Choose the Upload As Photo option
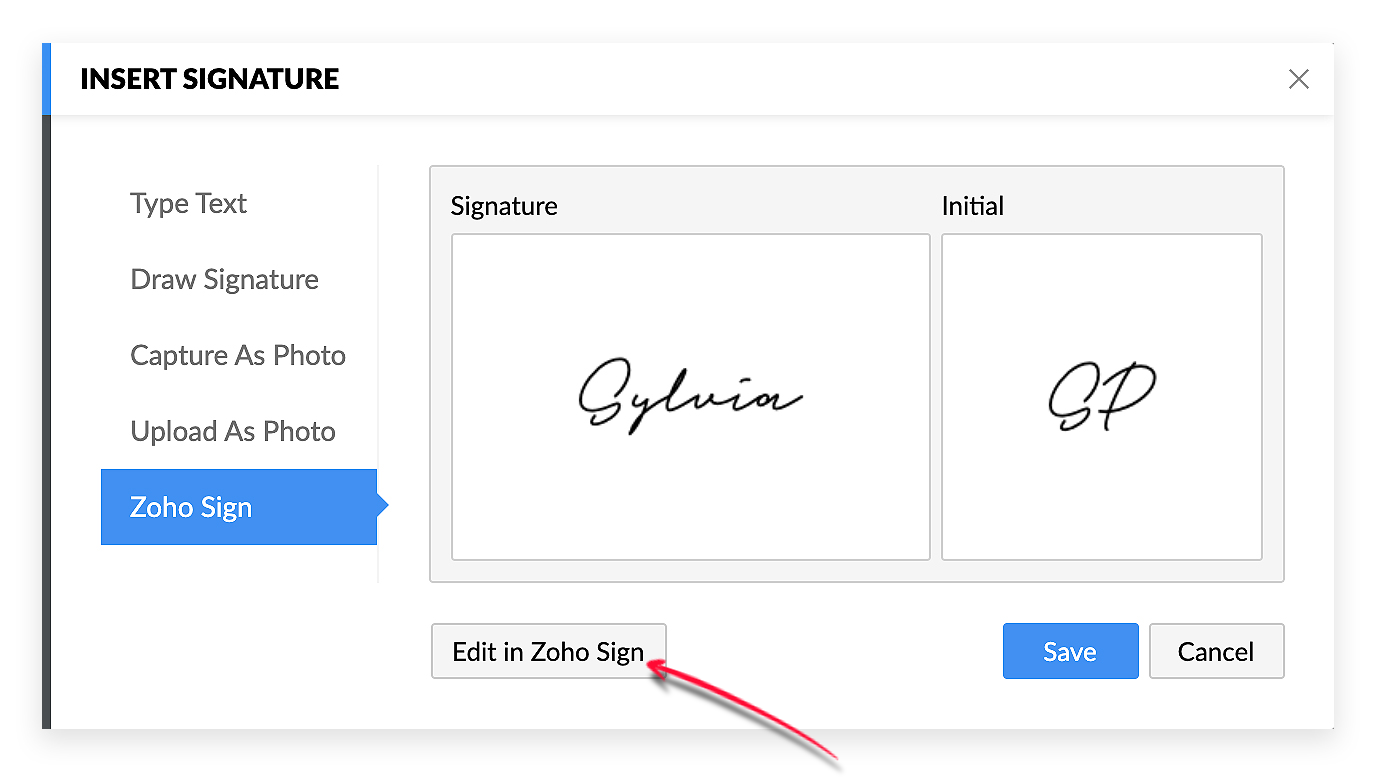Screen dimensions: 1394x784 pyautogui.click(x=233, y=431)
